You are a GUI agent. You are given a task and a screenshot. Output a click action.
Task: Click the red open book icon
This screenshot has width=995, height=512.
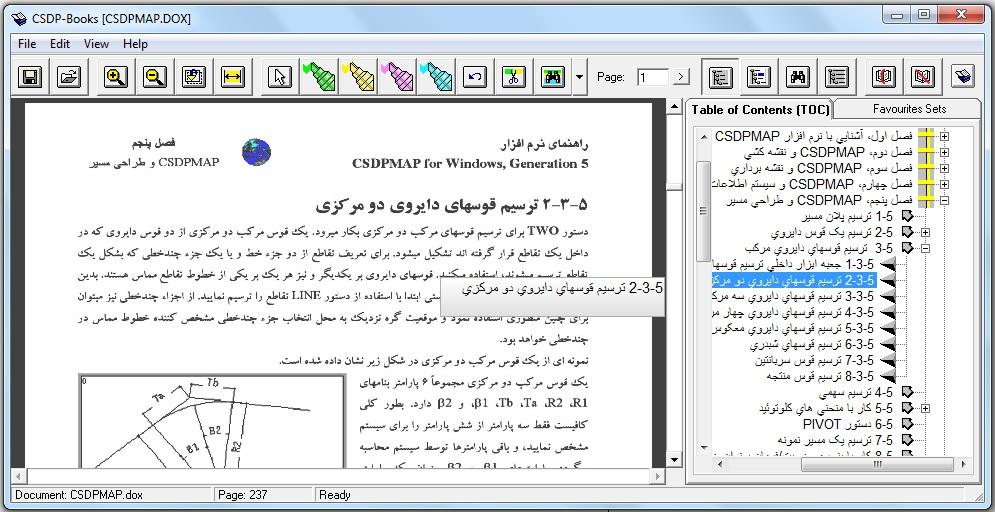pyautogui.click(x=884, y=77)
